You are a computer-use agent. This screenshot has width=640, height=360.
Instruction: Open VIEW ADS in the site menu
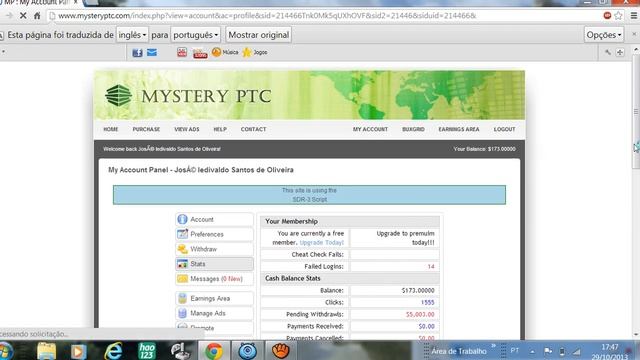point(187,129)
